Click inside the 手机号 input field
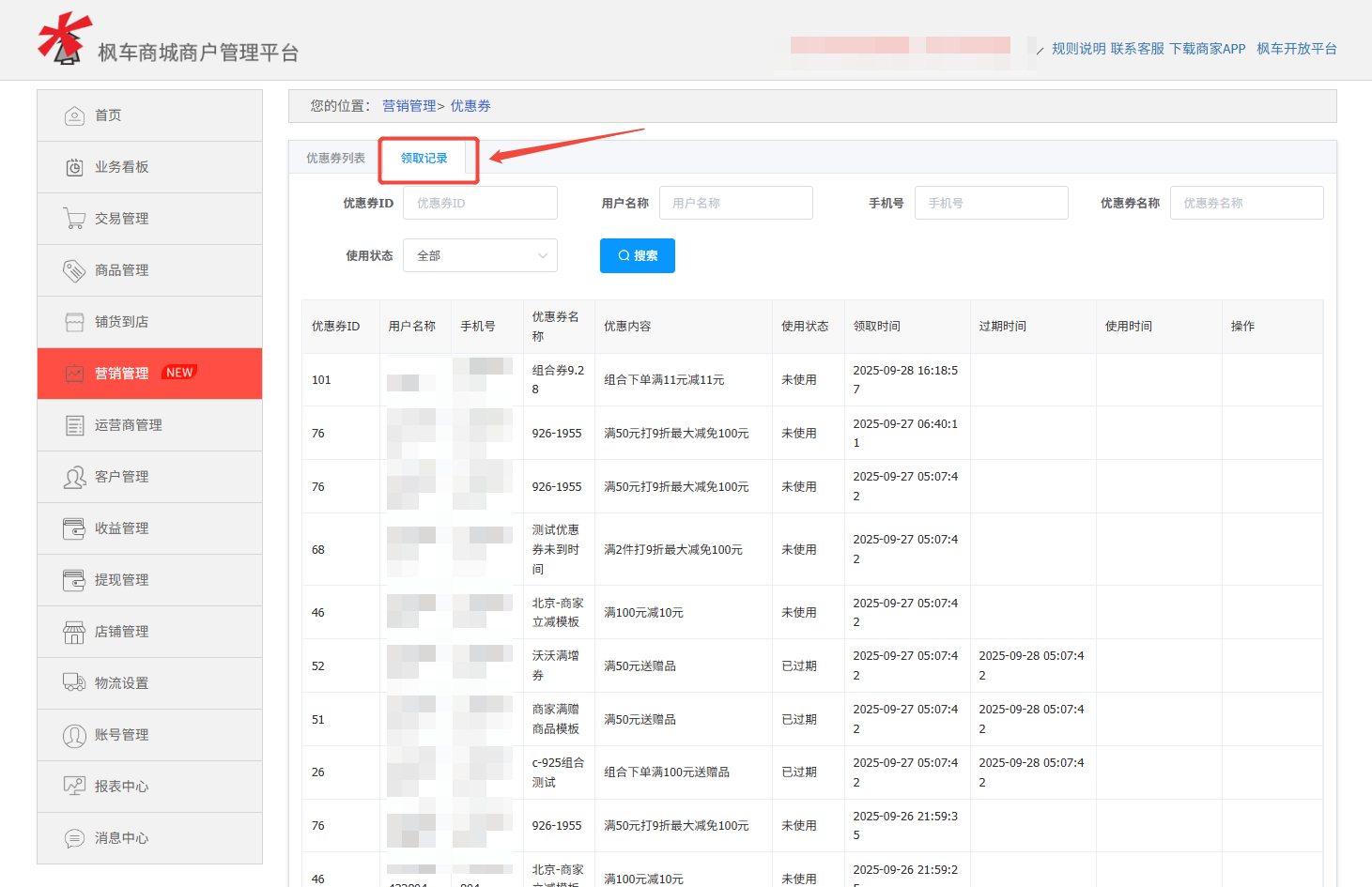1372x887 pixels. click(x=991, y=202)
